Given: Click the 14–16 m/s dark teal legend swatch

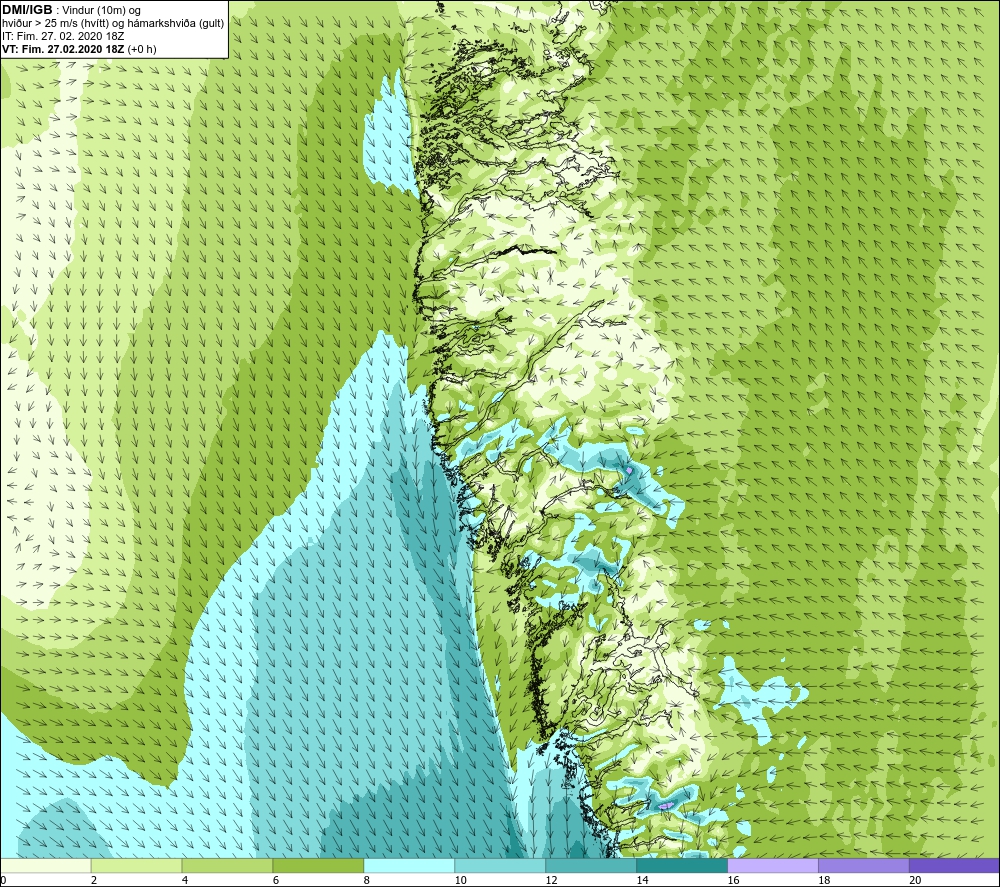Looking at the screenshot, I should (682, 866).
